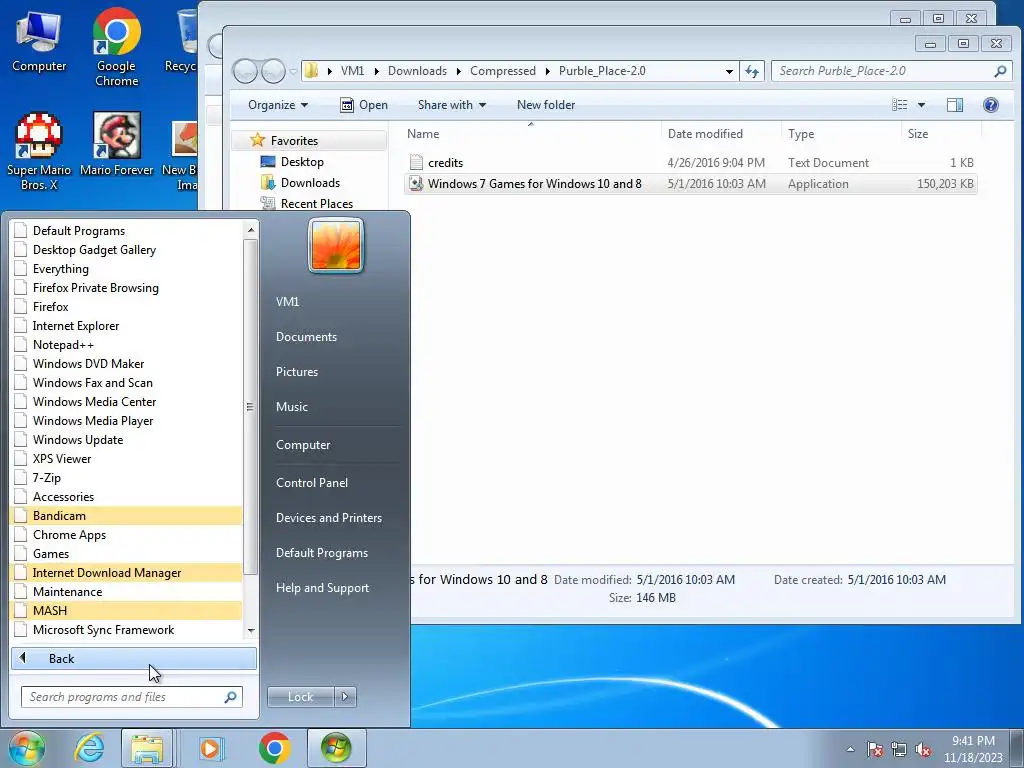The width and height of the screenshot is (1024, 768).
Task: Click the search magnifier in Explorer search box
Action: pos(1000,71)
